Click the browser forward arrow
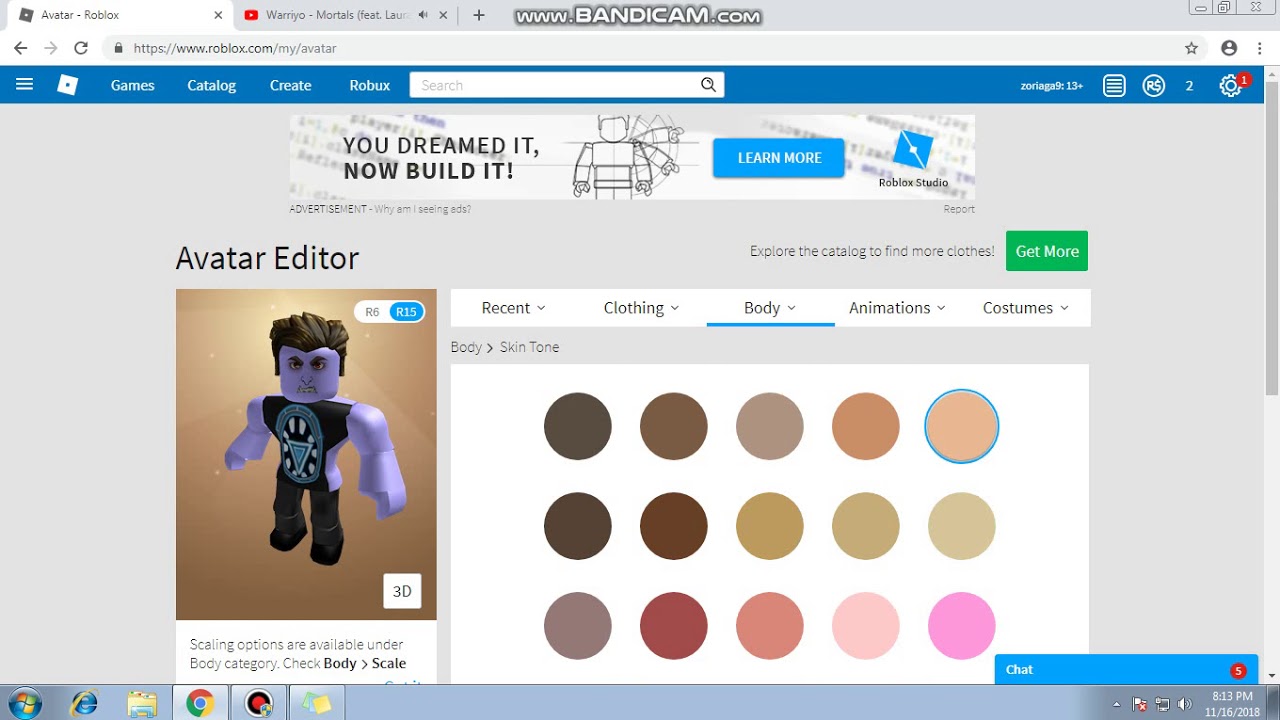1280x720 pixels. [x=51, y=48]
